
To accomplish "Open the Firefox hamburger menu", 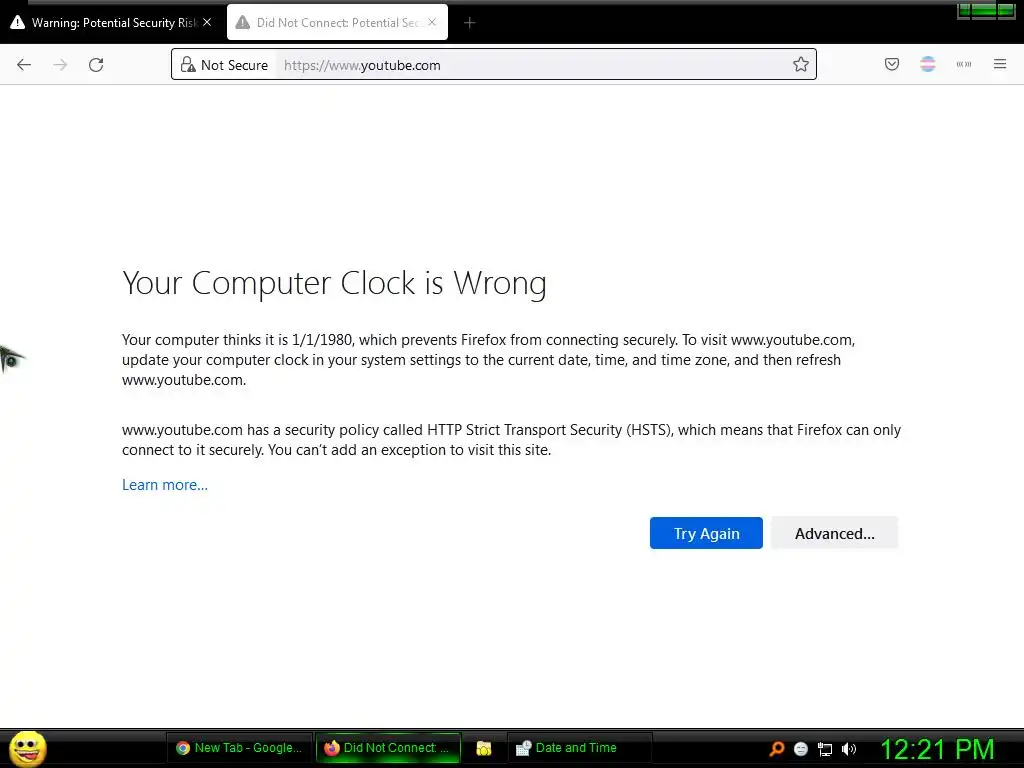I will coord(1000,64).
